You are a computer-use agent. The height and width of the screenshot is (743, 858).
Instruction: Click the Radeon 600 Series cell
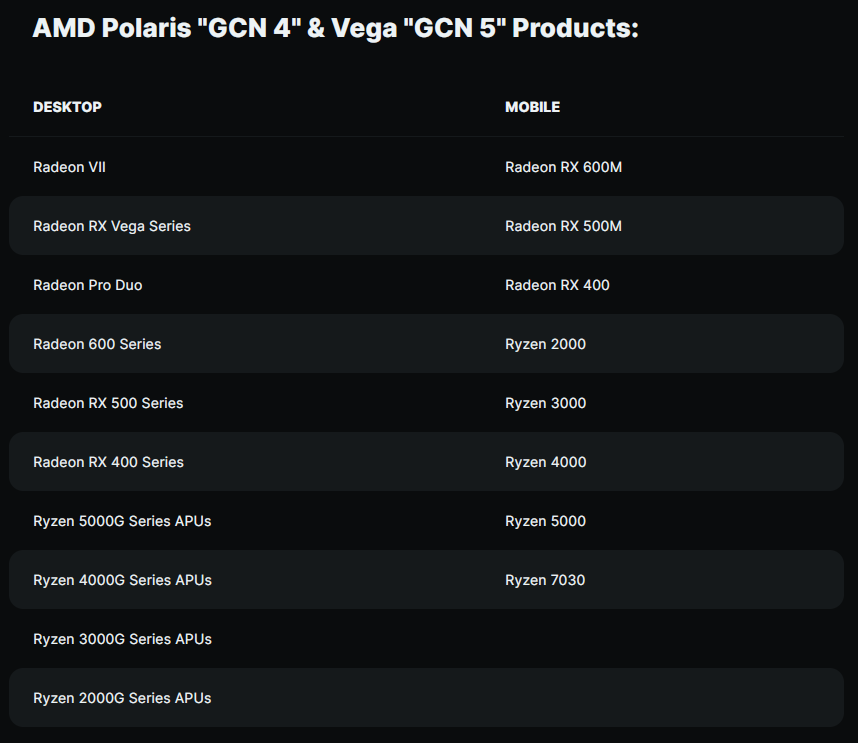97,344
